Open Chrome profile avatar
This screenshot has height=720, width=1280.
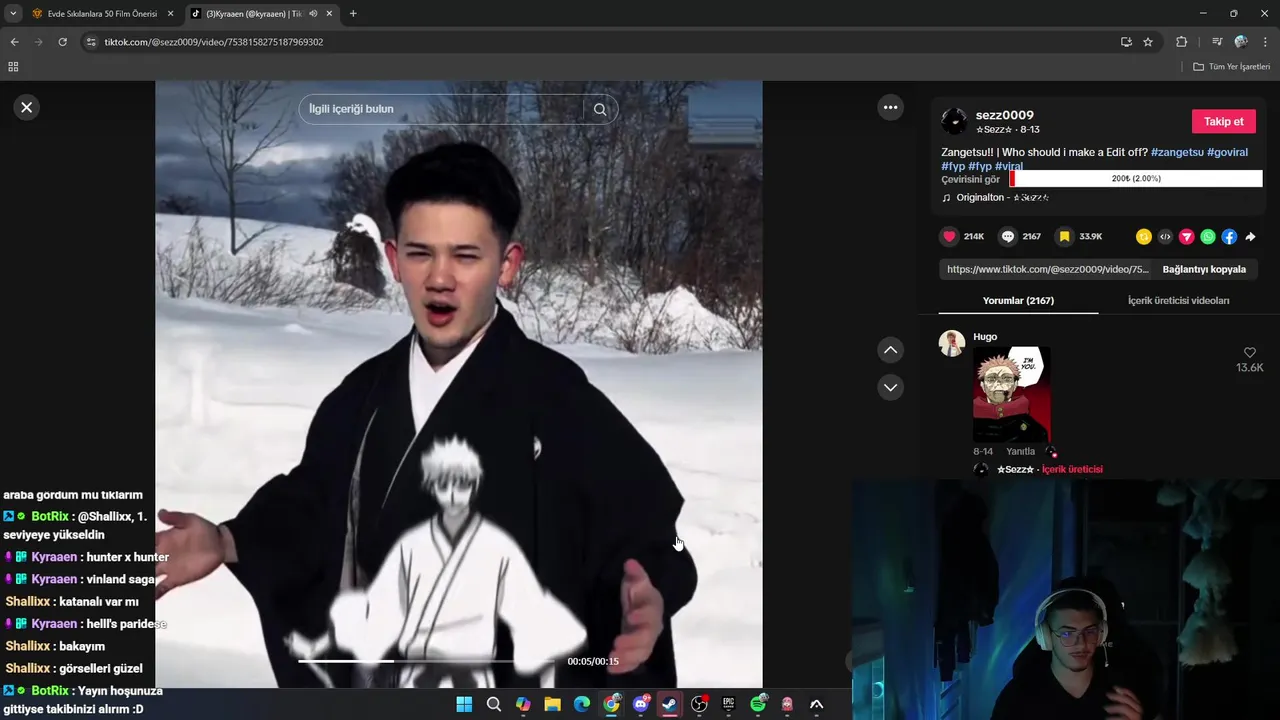(x=1241, y=42)
